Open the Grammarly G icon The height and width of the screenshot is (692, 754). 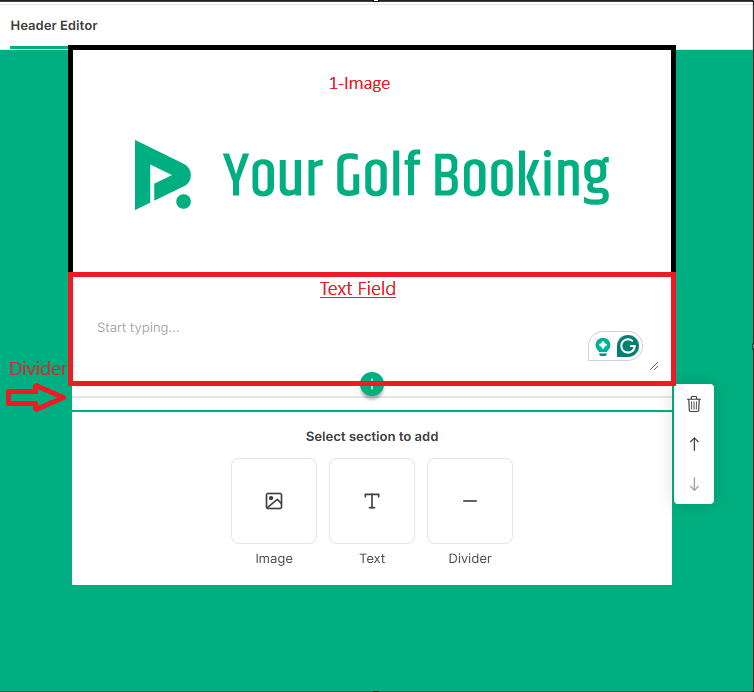click(x=628, y=346)
